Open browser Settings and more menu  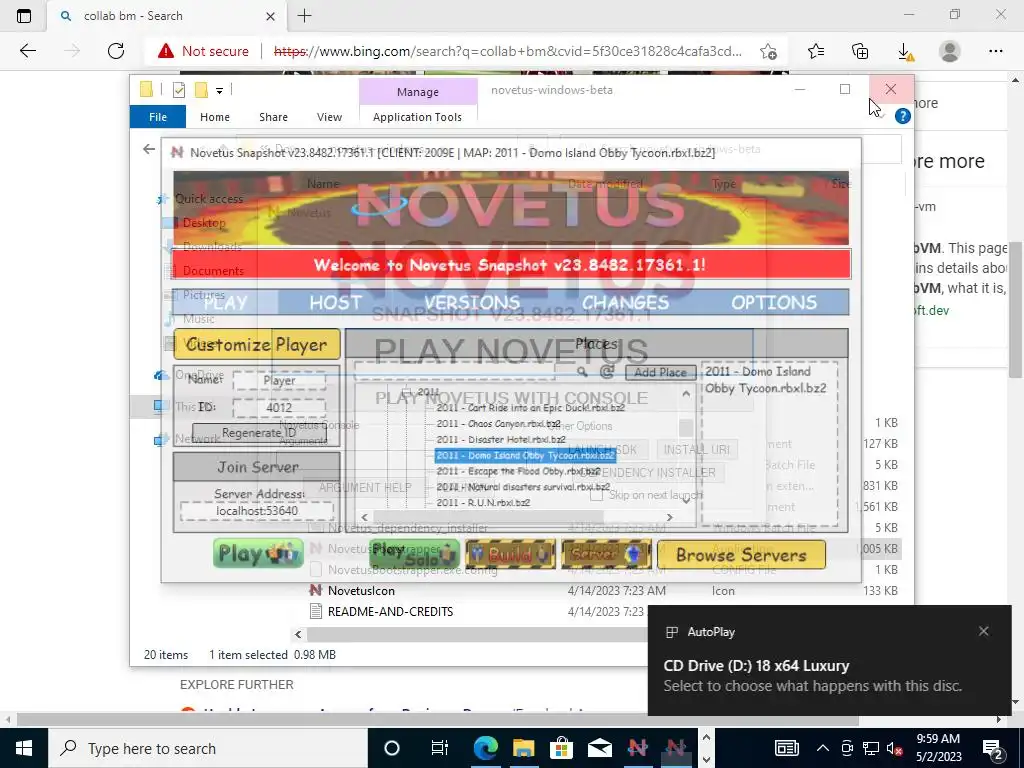pos(995,51)
